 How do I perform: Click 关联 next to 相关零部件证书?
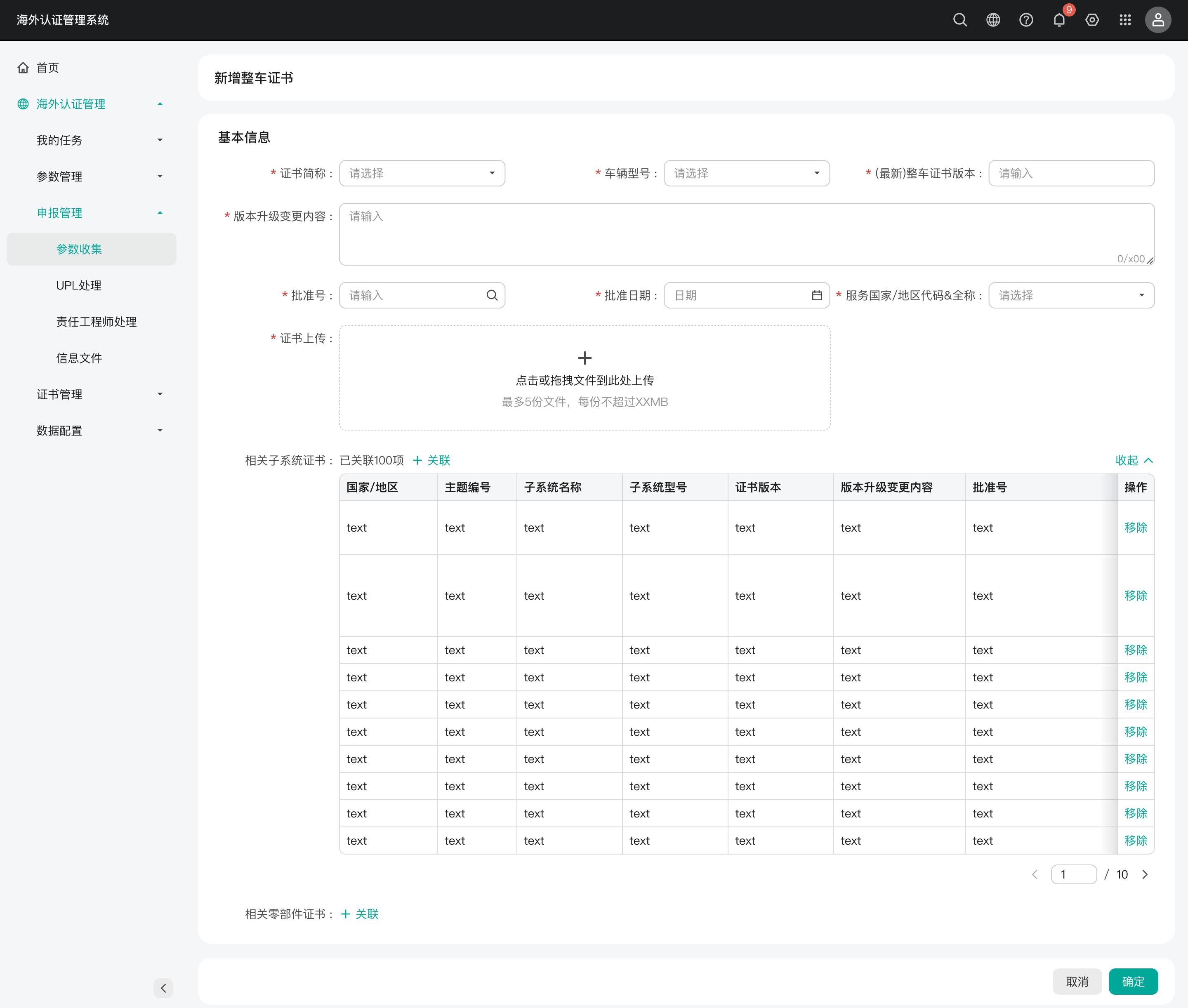tap(360, 914)
